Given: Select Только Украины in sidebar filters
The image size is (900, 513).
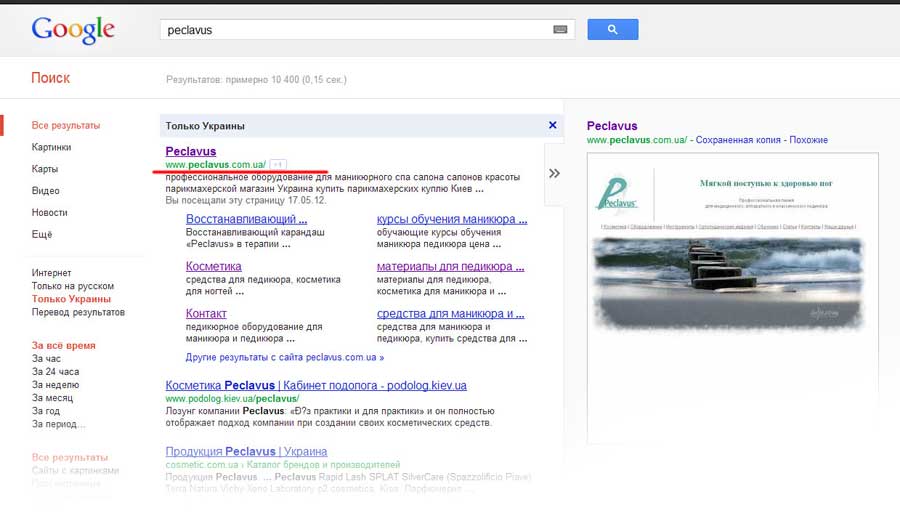Looking at the screenshot, I should pyautogui.click(x=71, y=299).
